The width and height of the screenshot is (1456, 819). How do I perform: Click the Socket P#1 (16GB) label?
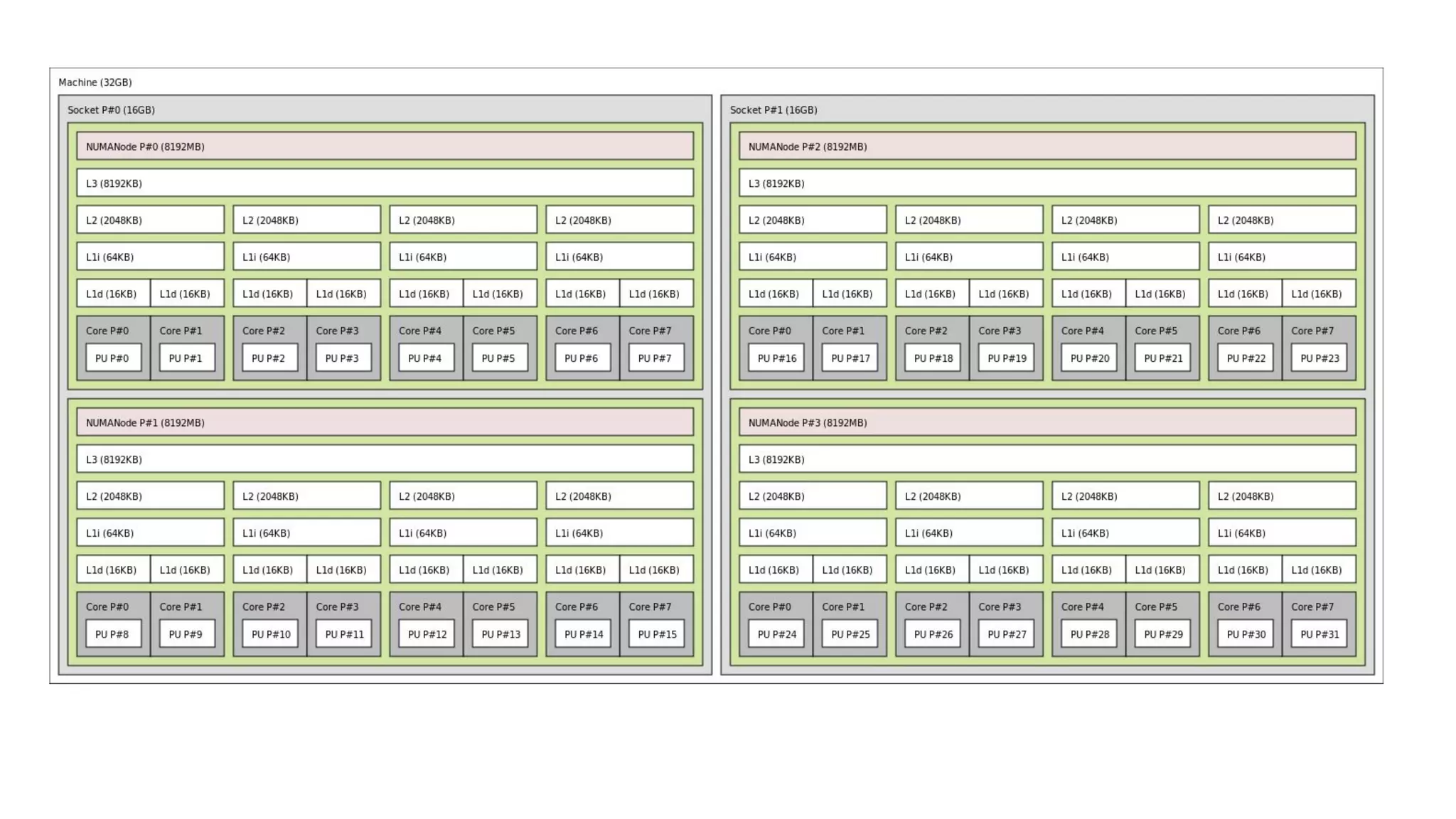(773, 110)
